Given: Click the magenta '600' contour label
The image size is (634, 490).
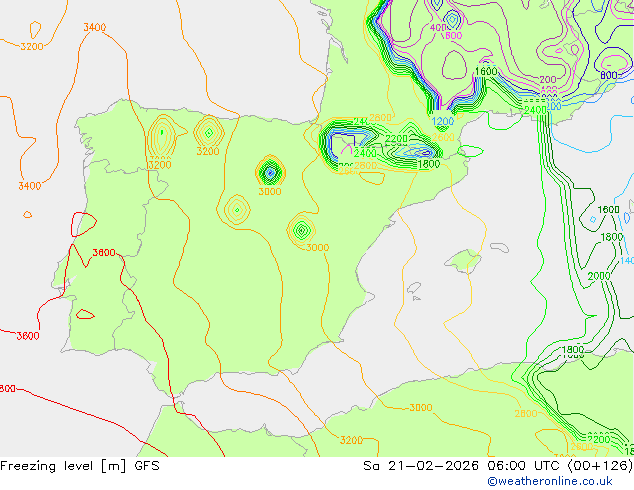Looking at the screenshot, I should [x=453, y=36].
